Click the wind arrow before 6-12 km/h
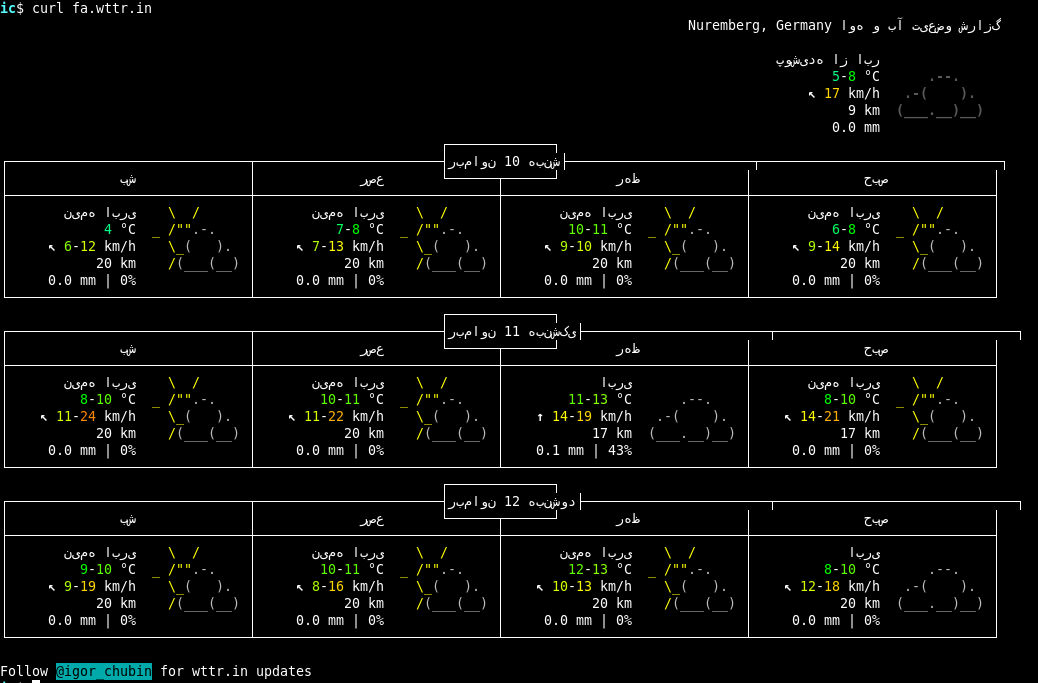The width and height of the screenshot is (1038, 683). pos(52,248)
